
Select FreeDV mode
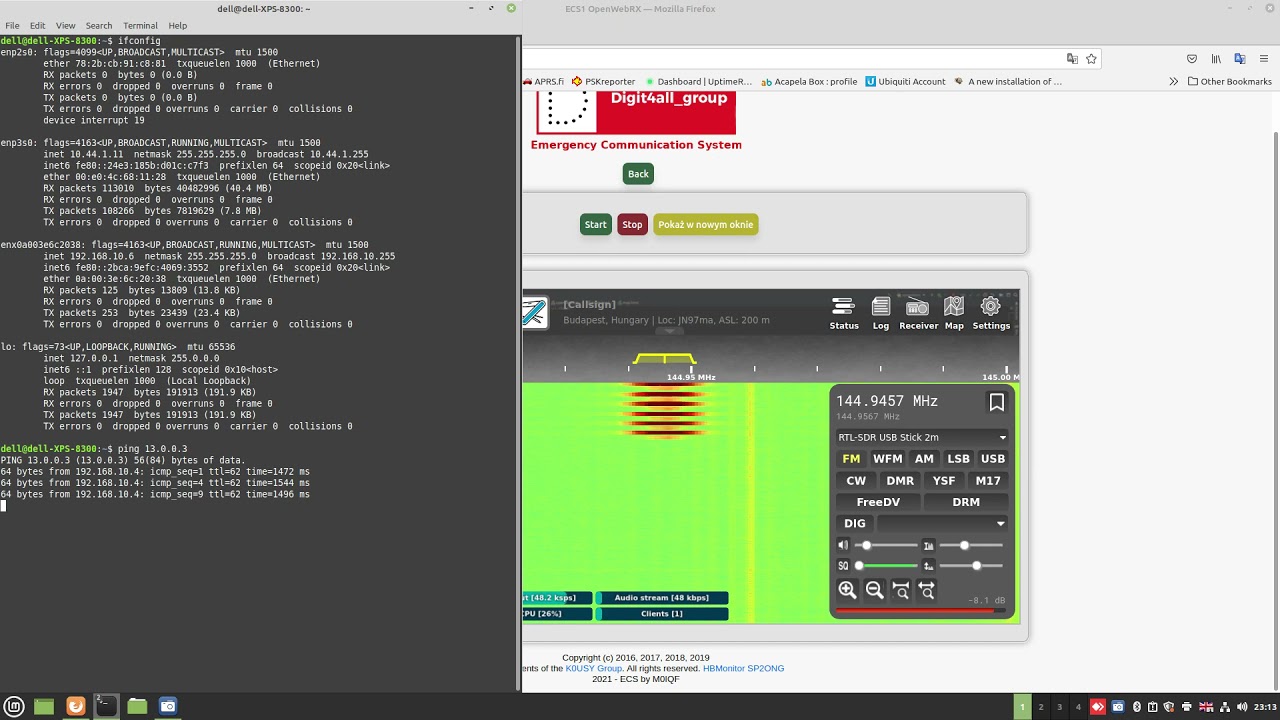[878, 502]
